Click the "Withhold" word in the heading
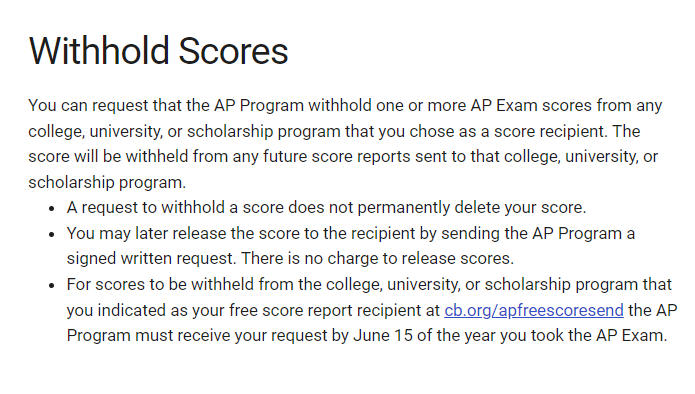Image resolution: width=695 pixels, height=394 pixels. (99, 51)
